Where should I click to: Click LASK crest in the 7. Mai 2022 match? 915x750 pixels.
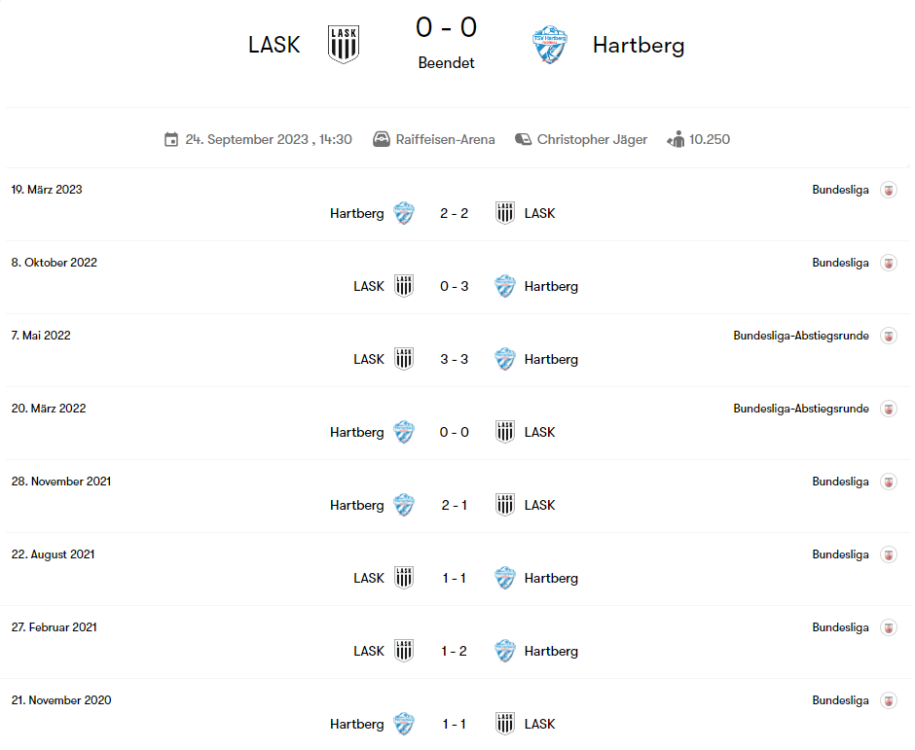pos(404,359)
